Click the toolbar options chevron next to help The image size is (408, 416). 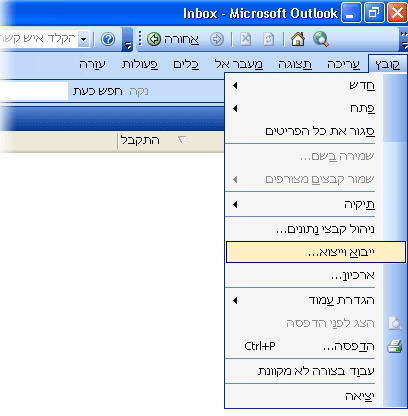click(x=127, y=40)
